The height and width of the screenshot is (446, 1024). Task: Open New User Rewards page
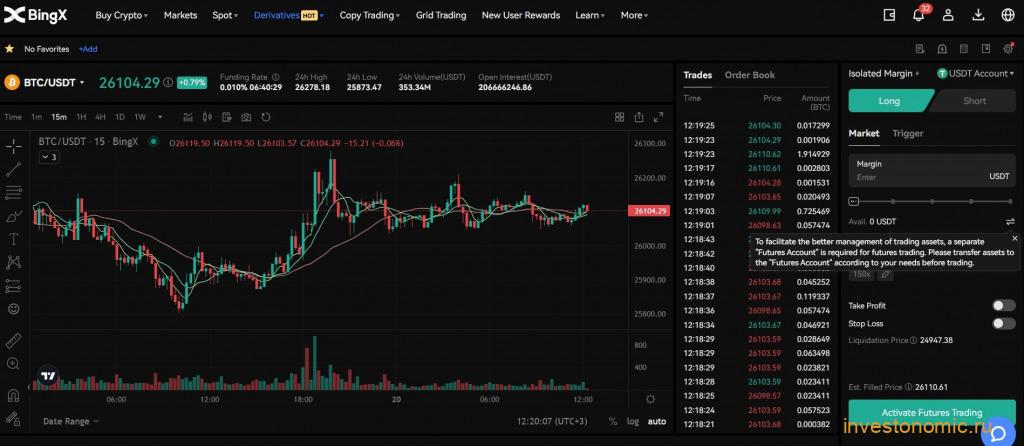[520, 15]
